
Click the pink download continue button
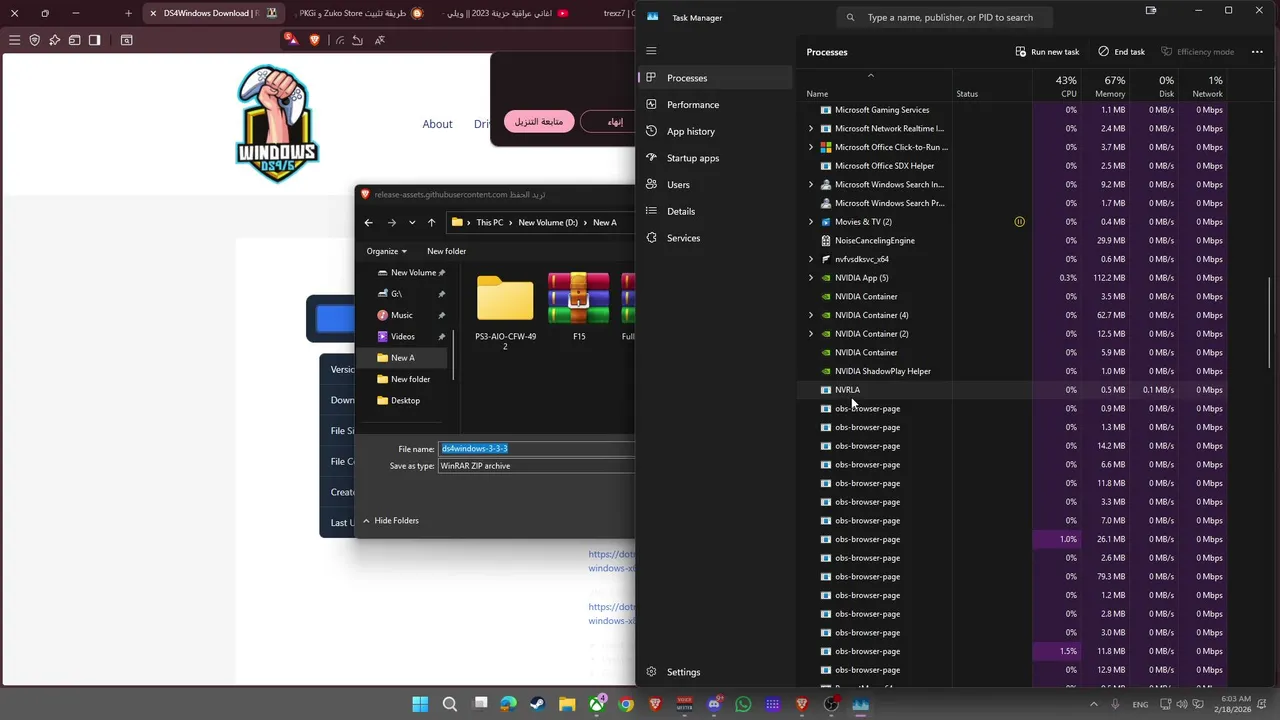coord(539,122)
